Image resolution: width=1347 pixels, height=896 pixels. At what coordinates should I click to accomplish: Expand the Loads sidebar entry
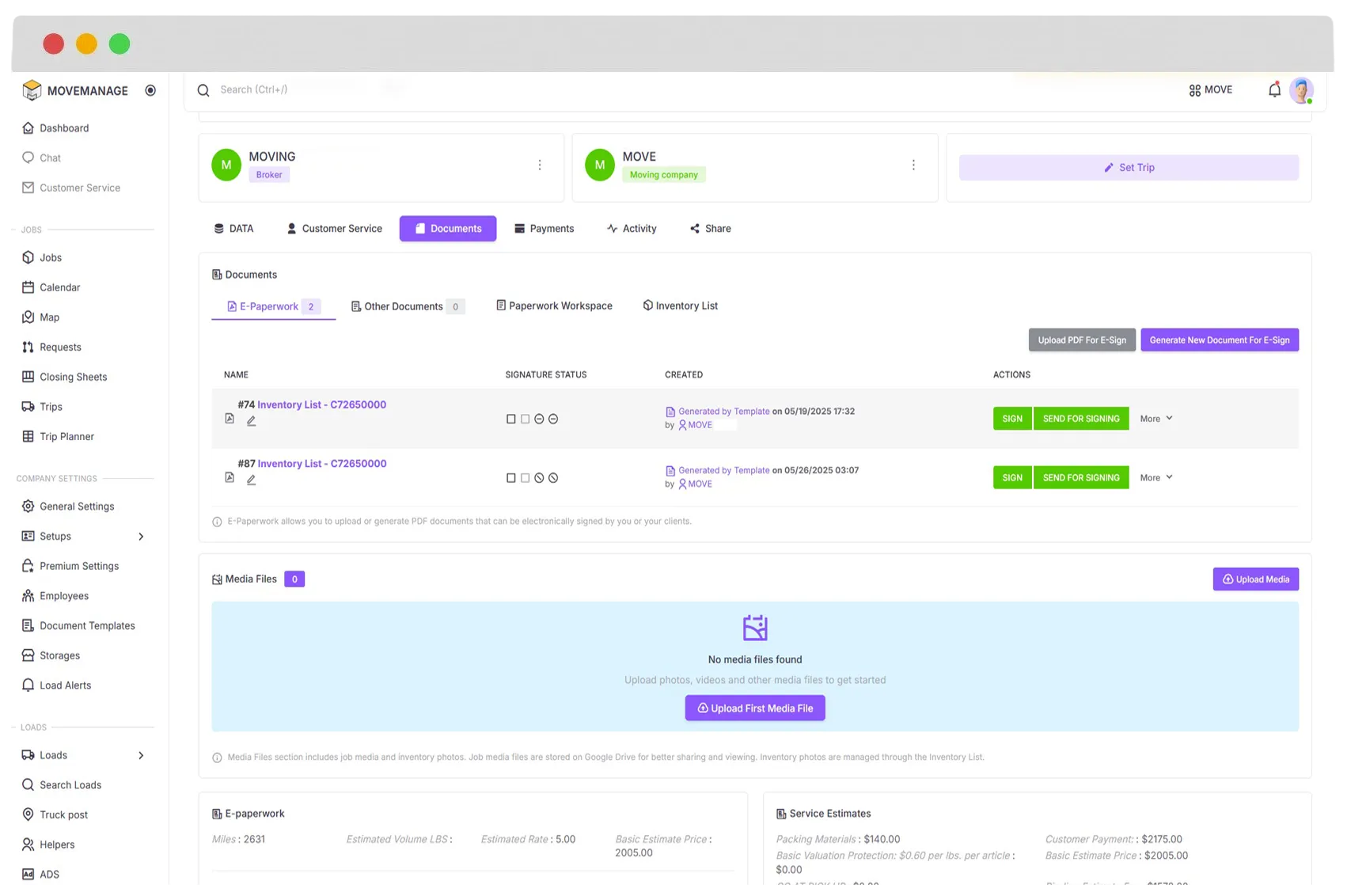(141, 755)
